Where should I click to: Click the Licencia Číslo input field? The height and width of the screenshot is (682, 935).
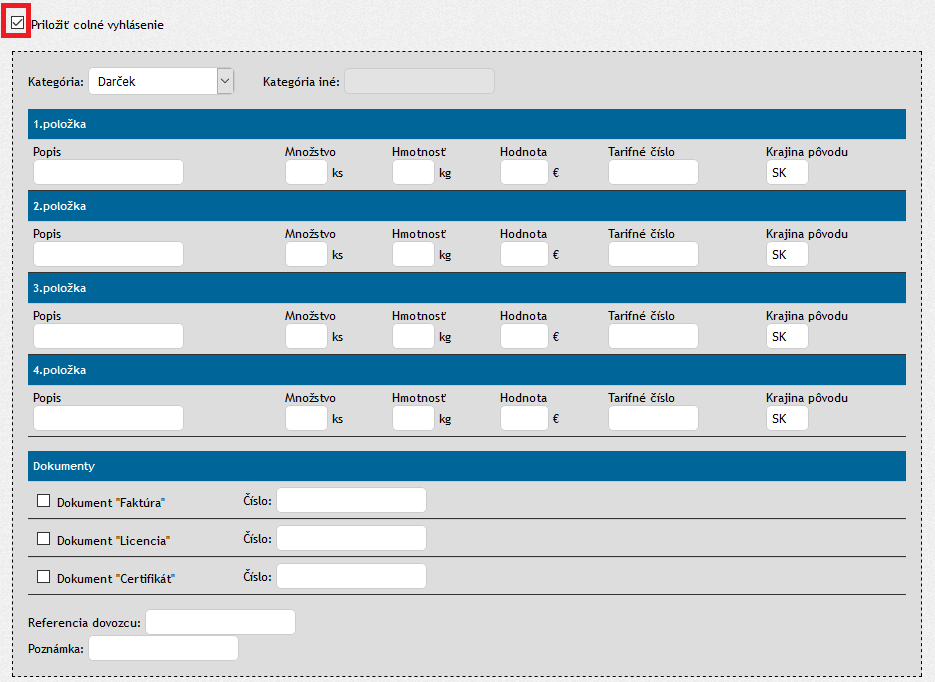pos(351,538)
